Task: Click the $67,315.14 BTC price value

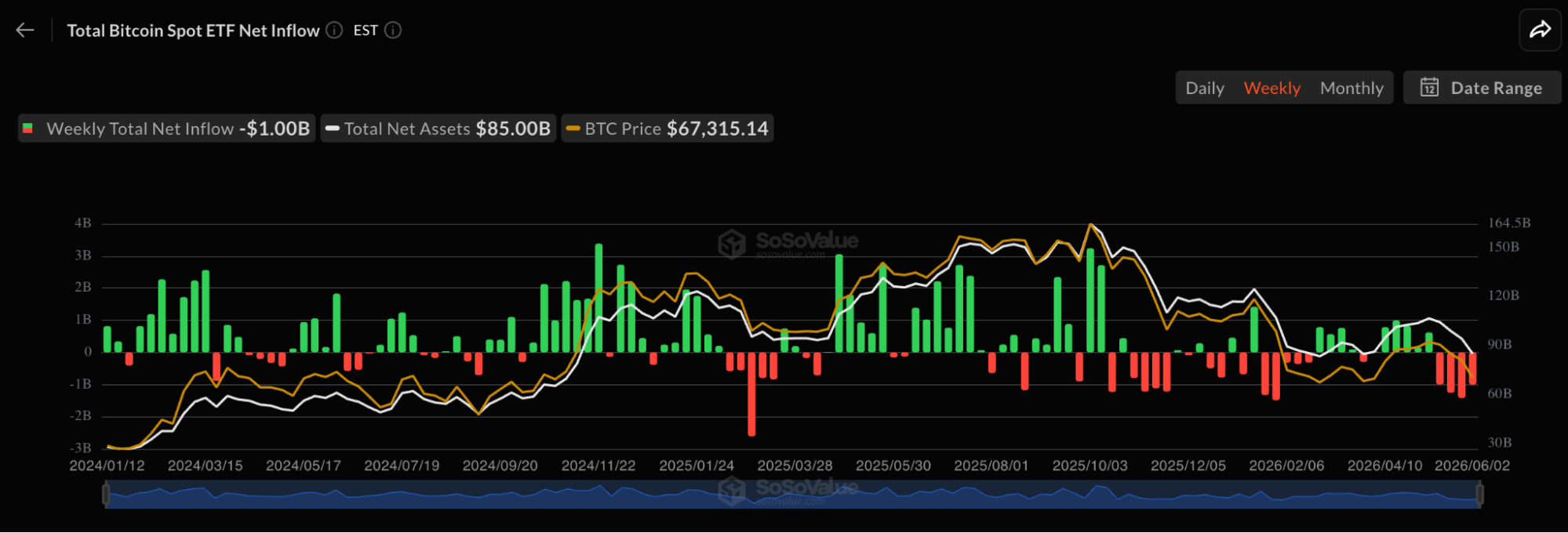Action: point(718,129)
